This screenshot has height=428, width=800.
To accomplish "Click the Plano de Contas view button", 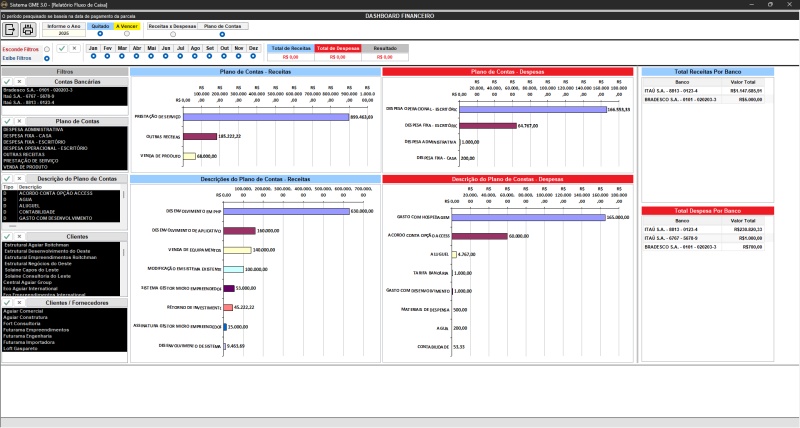I will 221,27.
